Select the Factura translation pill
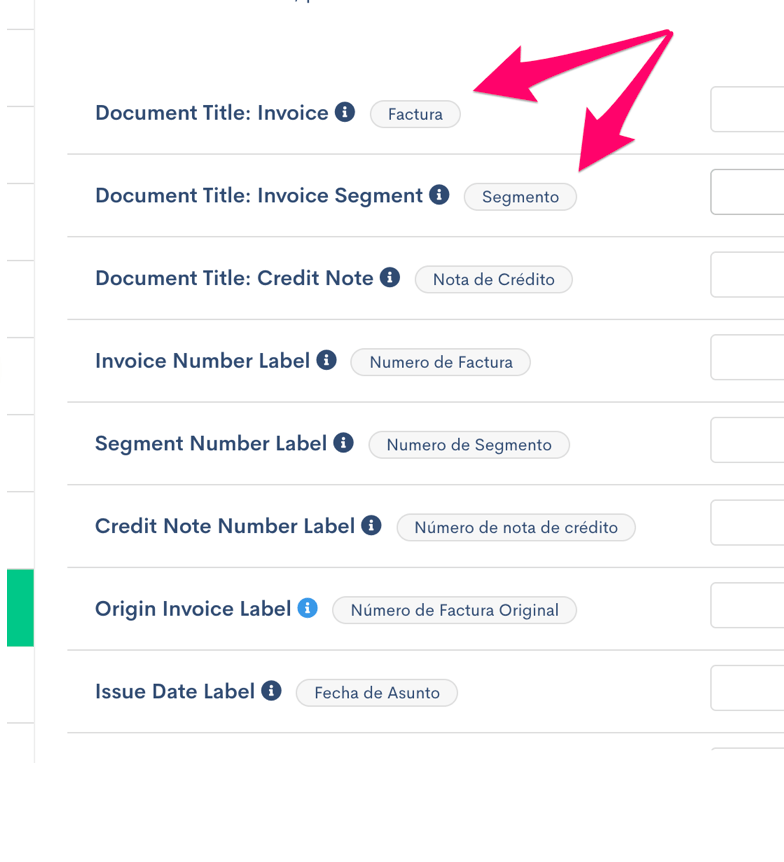 tap(414, 114)
